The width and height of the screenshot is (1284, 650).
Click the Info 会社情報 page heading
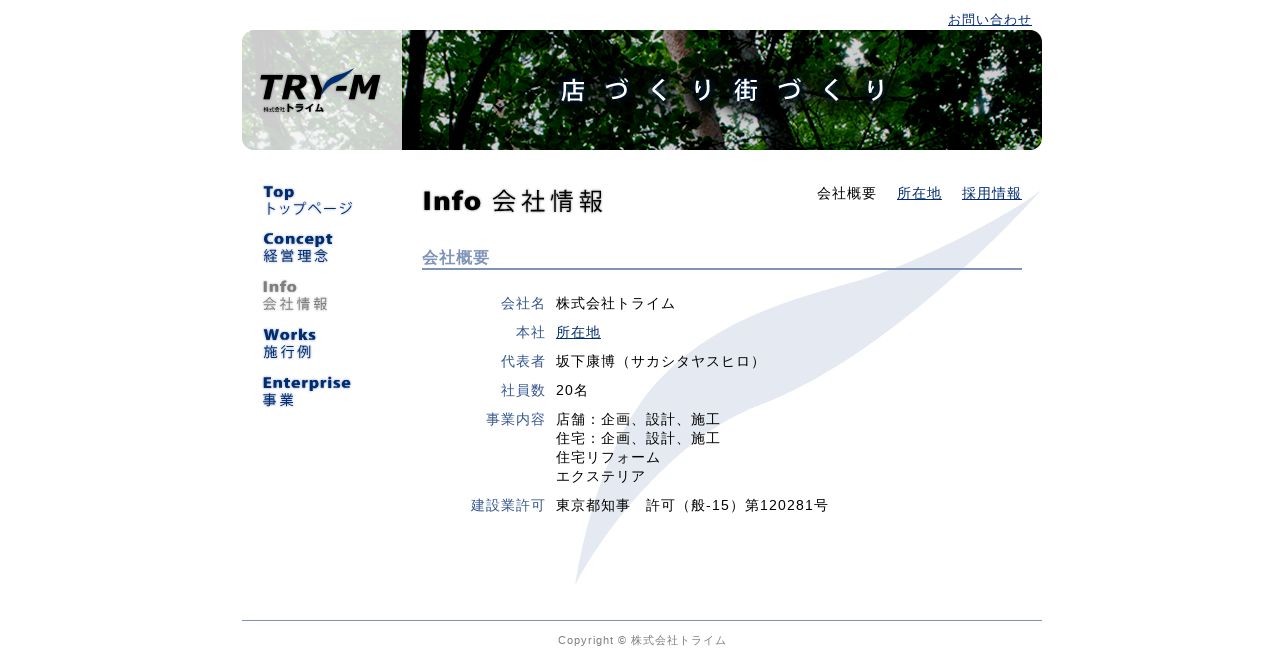(513, 200)
